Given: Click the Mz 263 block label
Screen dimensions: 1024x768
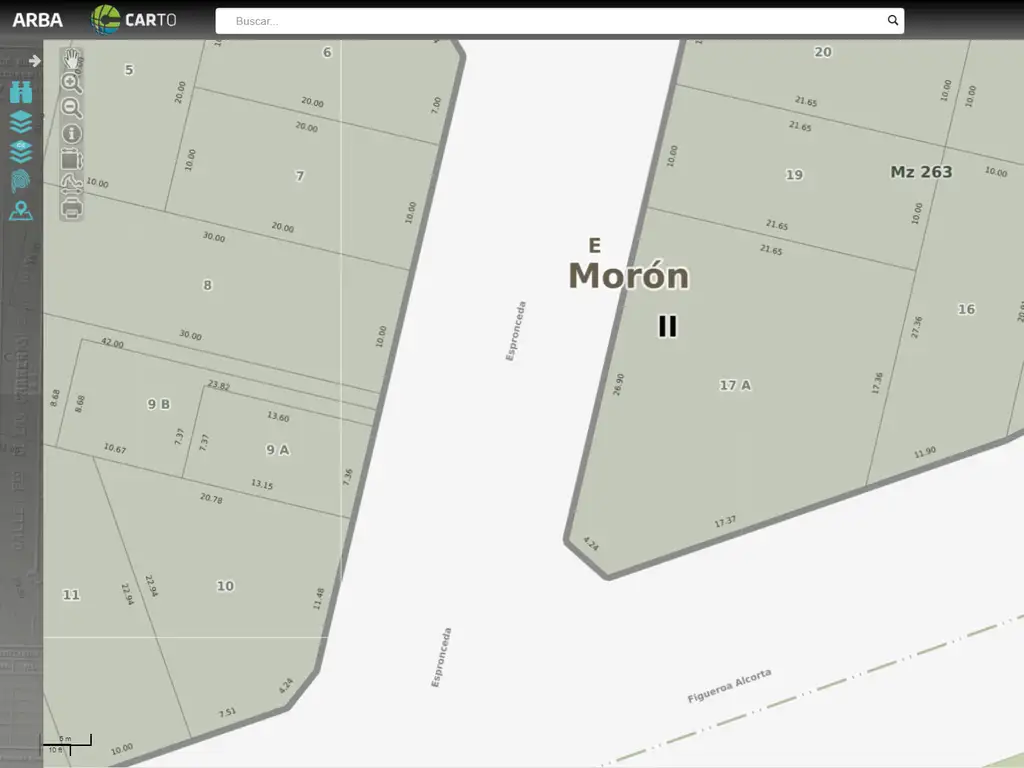Looking at the screenshot, I should [921, 172].
